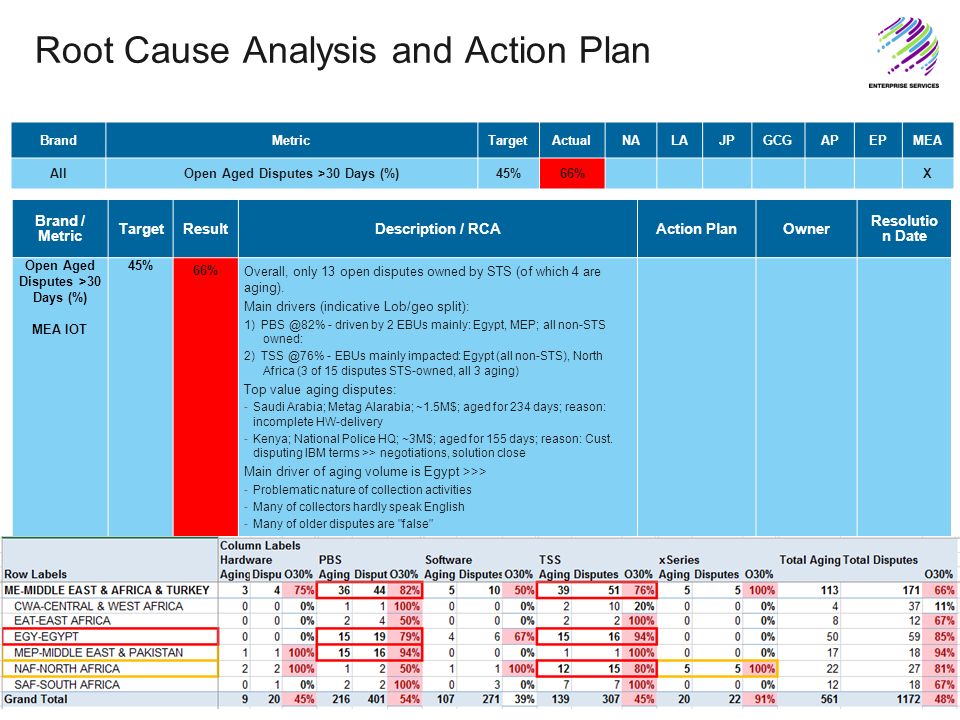Click the Resolution Date header

pyautogui.click(x=904, y=228)
